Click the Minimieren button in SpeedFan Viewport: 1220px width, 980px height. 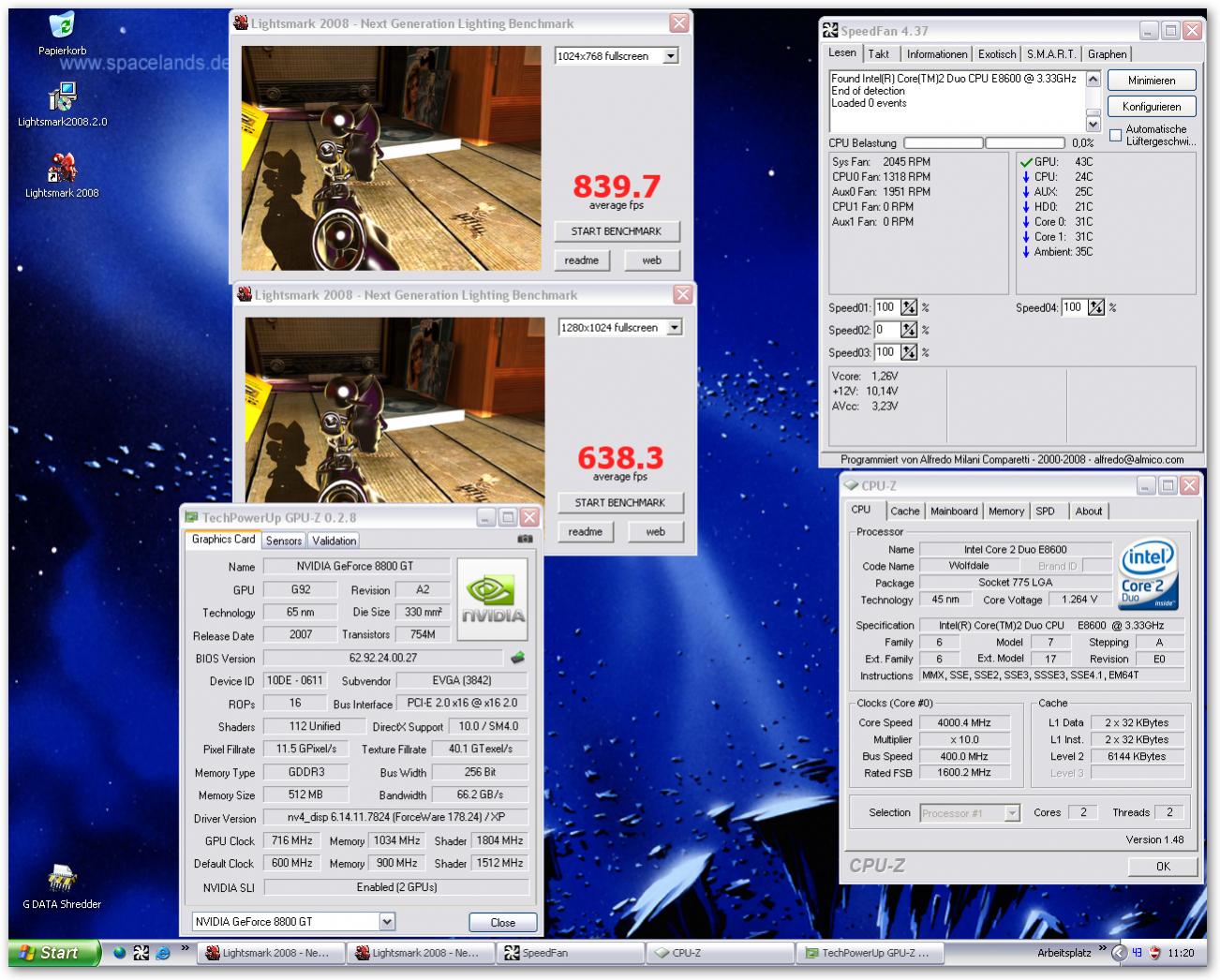tap(1152, 81)
